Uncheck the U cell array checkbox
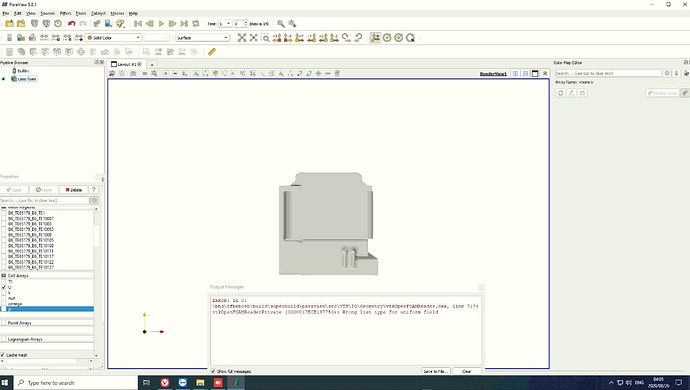 (4, 287)
